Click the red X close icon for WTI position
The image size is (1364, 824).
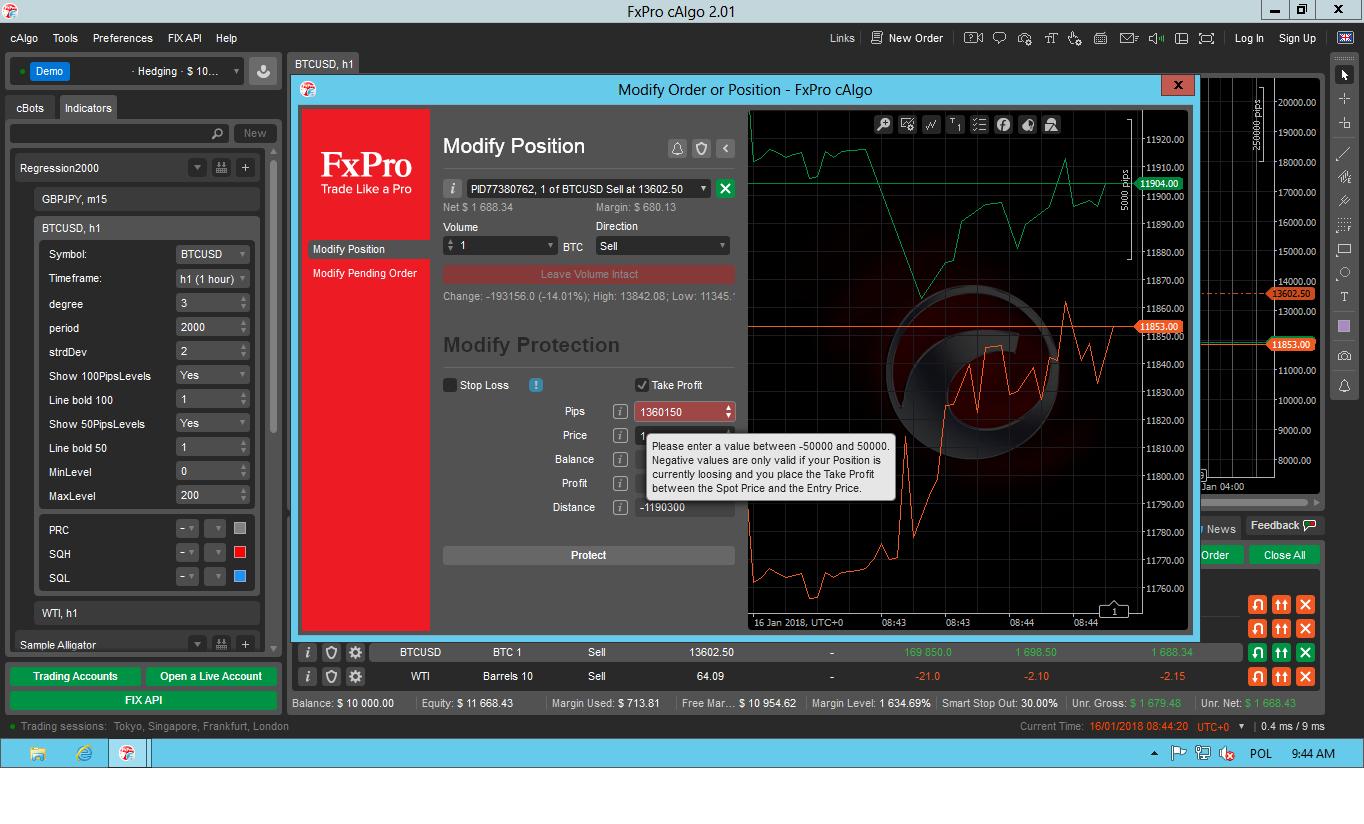[1305, 677]
